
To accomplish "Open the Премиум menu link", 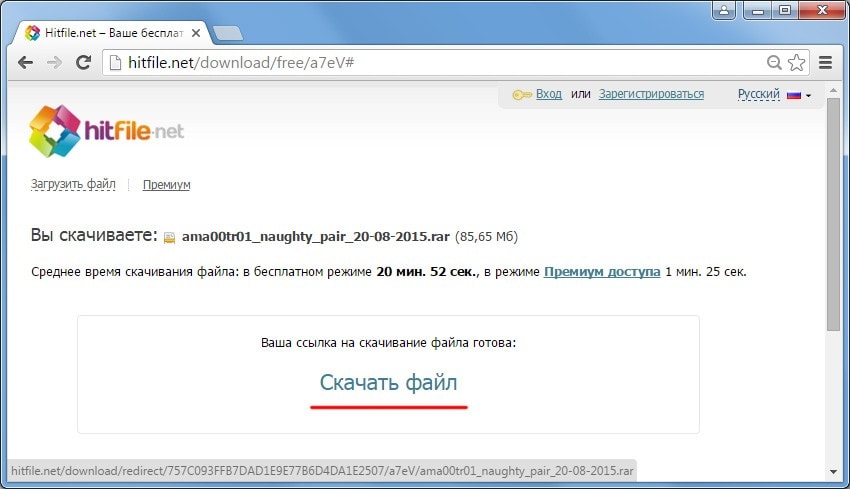I will 166,184.
